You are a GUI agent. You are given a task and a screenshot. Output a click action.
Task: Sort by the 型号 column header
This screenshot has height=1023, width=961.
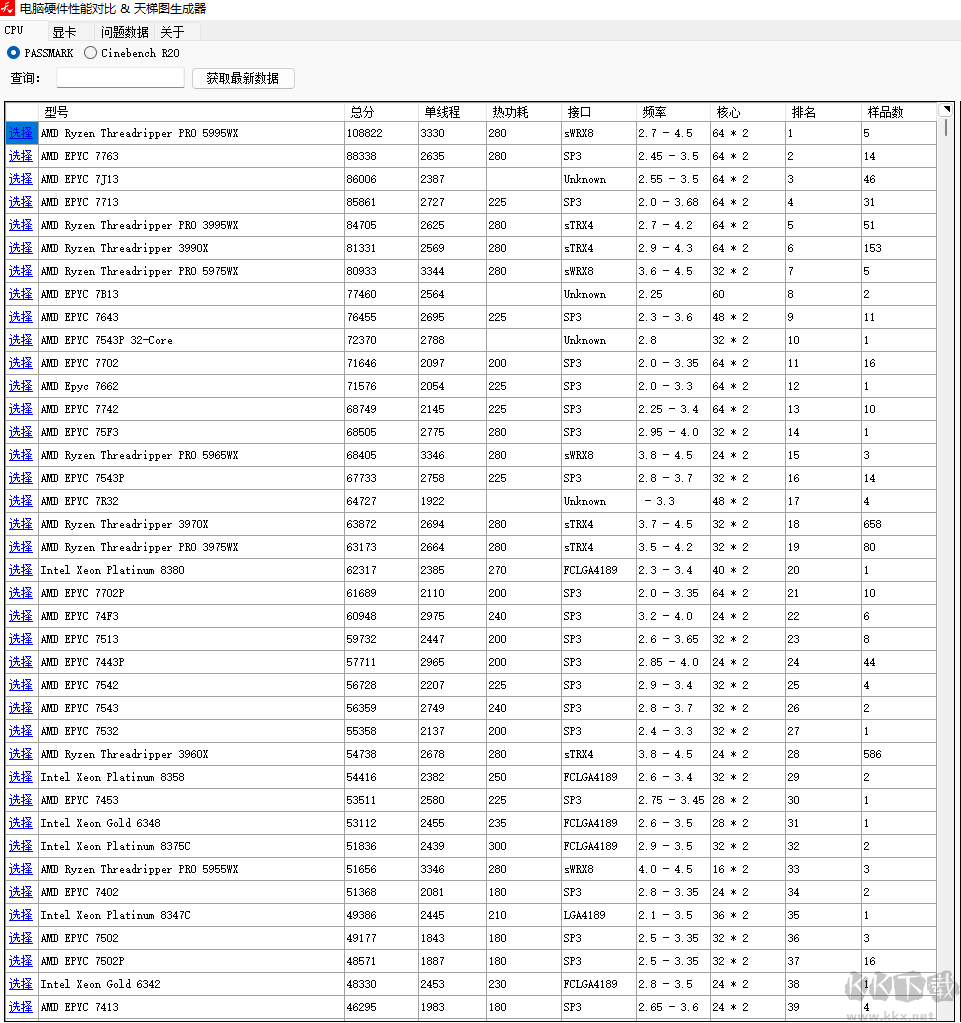click(x=191, y=112)
